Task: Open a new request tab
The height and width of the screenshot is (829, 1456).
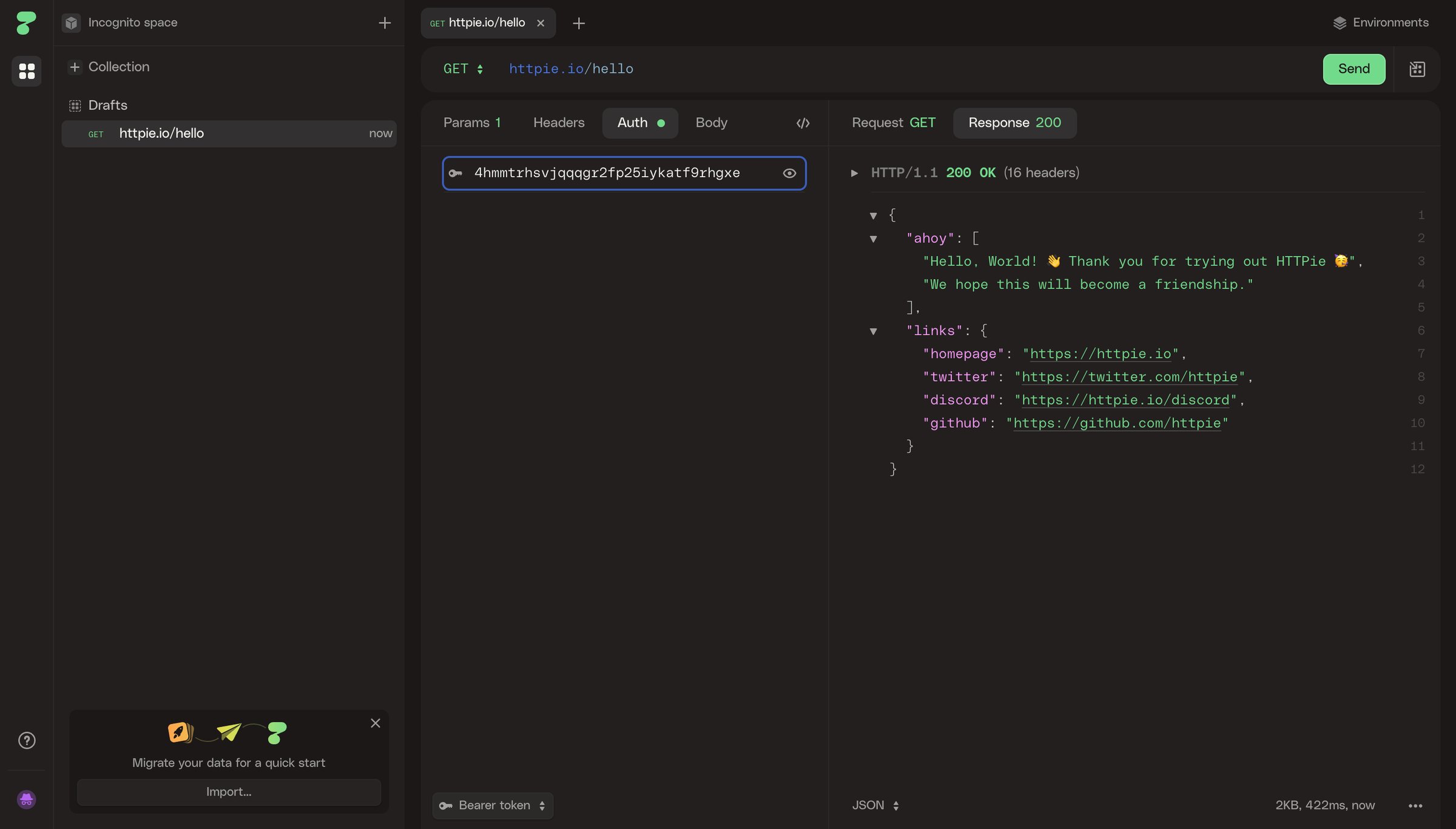Action: click(579, 23)
